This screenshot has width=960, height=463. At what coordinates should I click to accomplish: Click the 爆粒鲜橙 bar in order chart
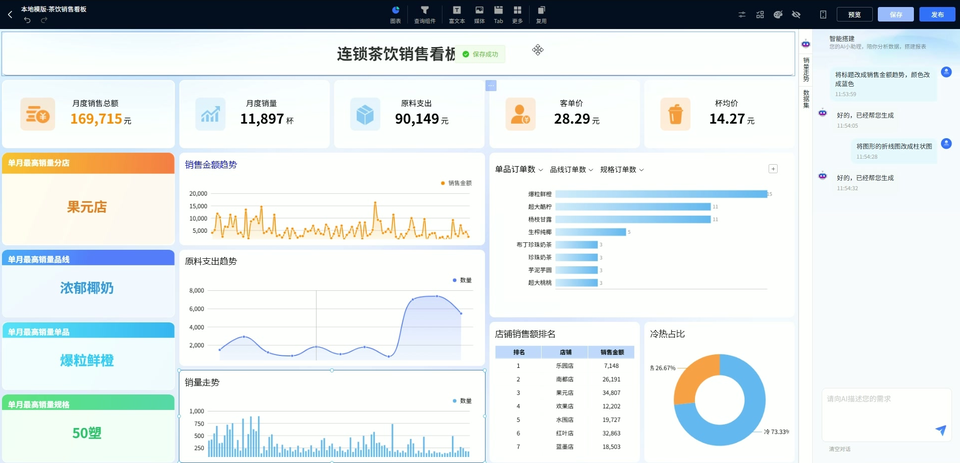(x=661, y=194)
